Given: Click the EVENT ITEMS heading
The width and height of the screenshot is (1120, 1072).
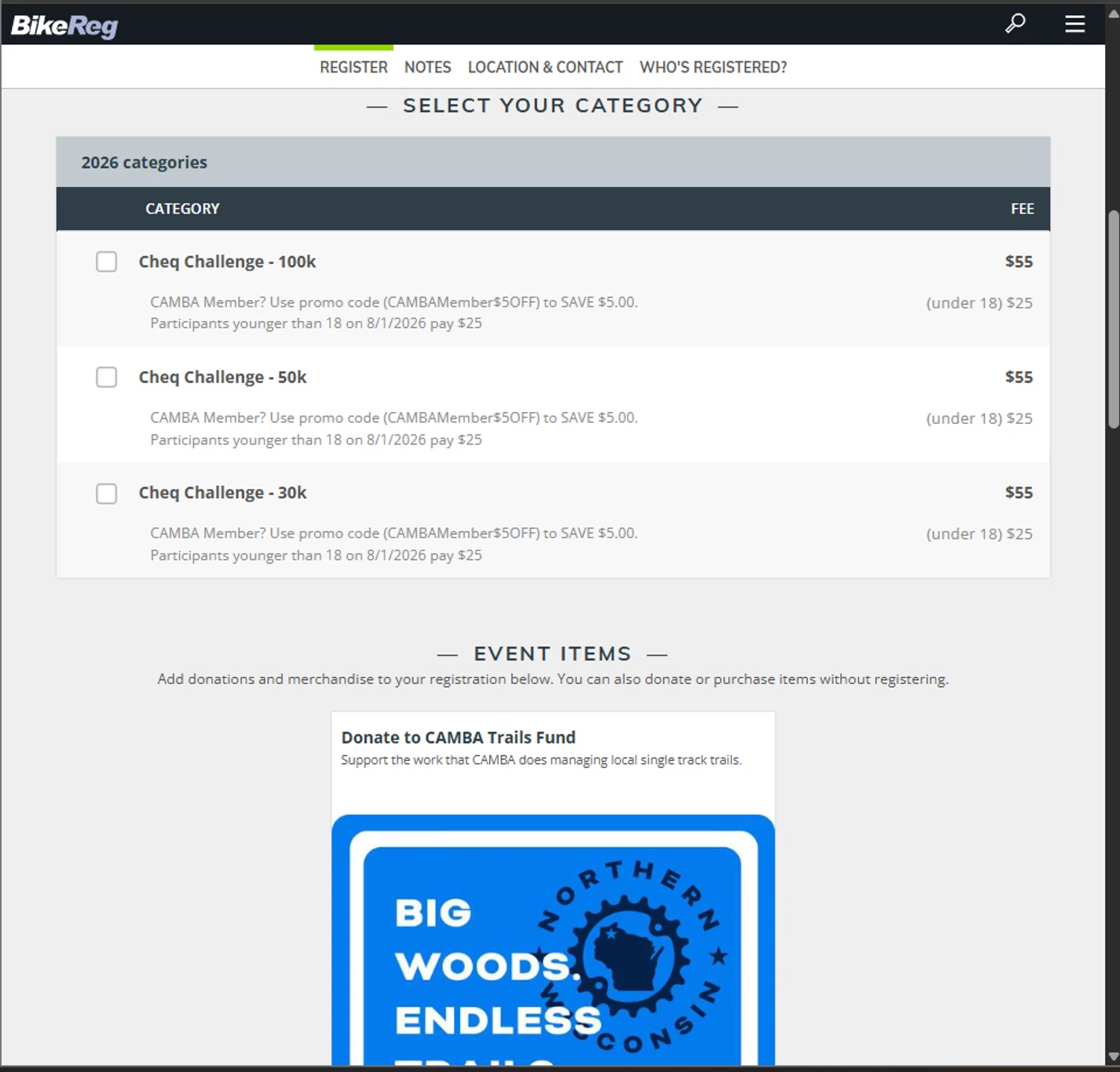Looking at the screenshot, I should [x=553, y=654].
